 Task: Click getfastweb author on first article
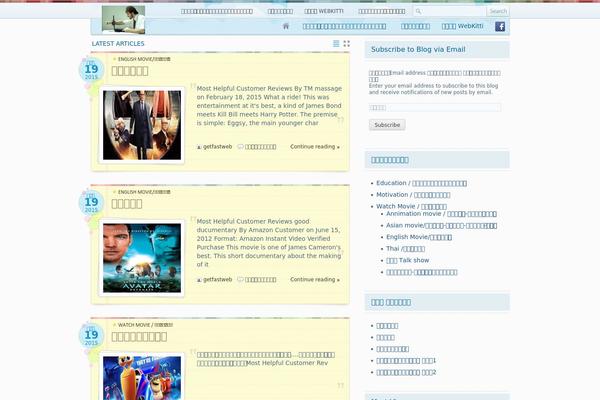tap(217, 147)
